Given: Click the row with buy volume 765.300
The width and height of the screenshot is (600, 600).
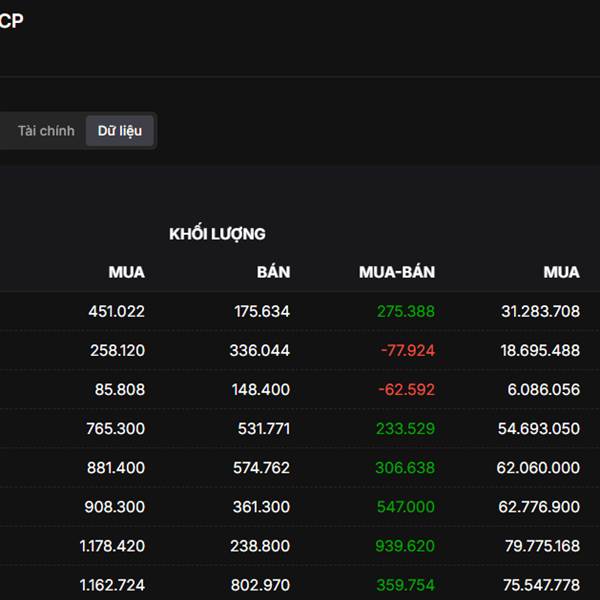Looking at the screenshot, I should click(300, 429).
